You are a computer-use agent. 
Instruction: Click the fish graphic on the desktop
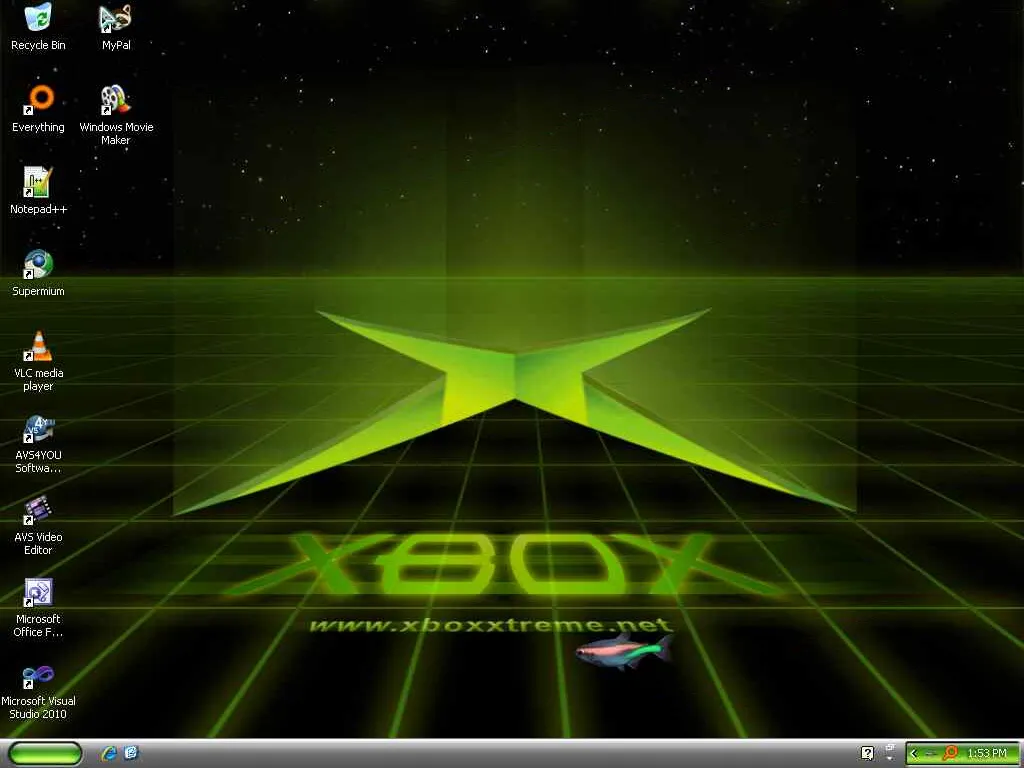[x=624, y=650]
